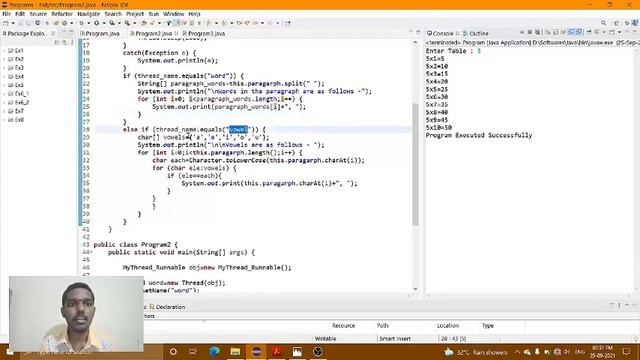The width and height of the screenshot is (640, 360).
Task: Switch to the Program.java editor tab
Action: coord(100,33)
